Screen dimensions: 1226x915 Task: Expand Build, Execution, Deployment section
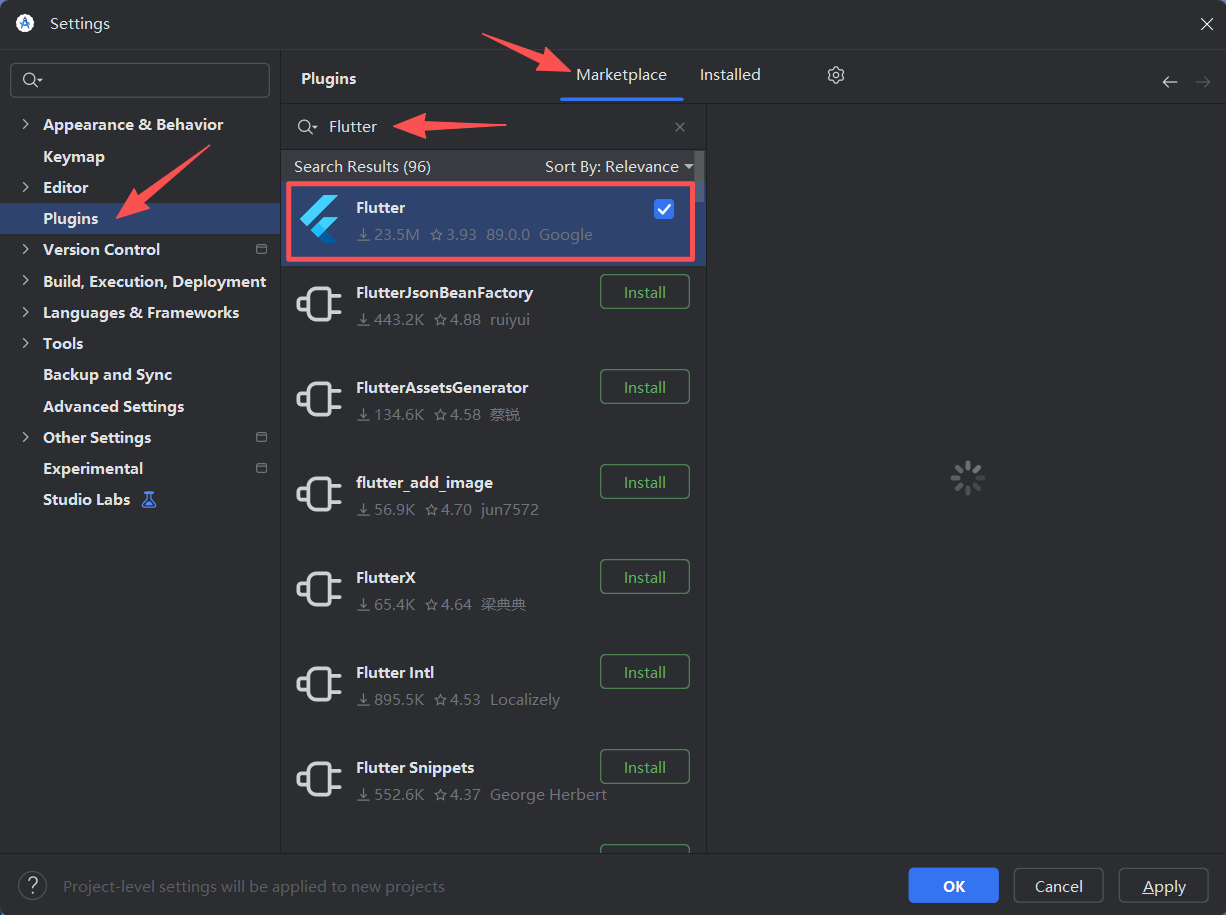25,281
